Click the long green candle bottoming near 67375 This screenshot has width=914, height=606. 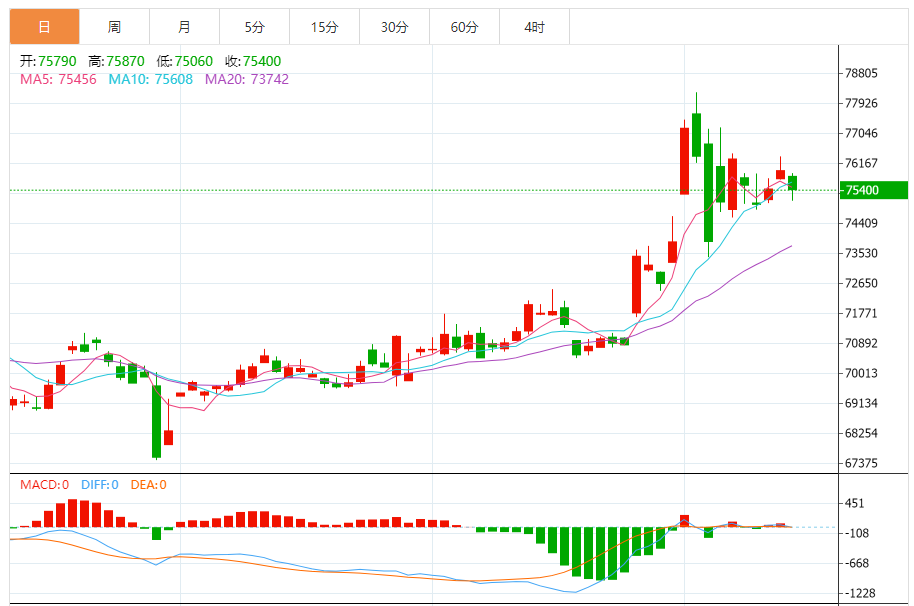click(156, 421)
